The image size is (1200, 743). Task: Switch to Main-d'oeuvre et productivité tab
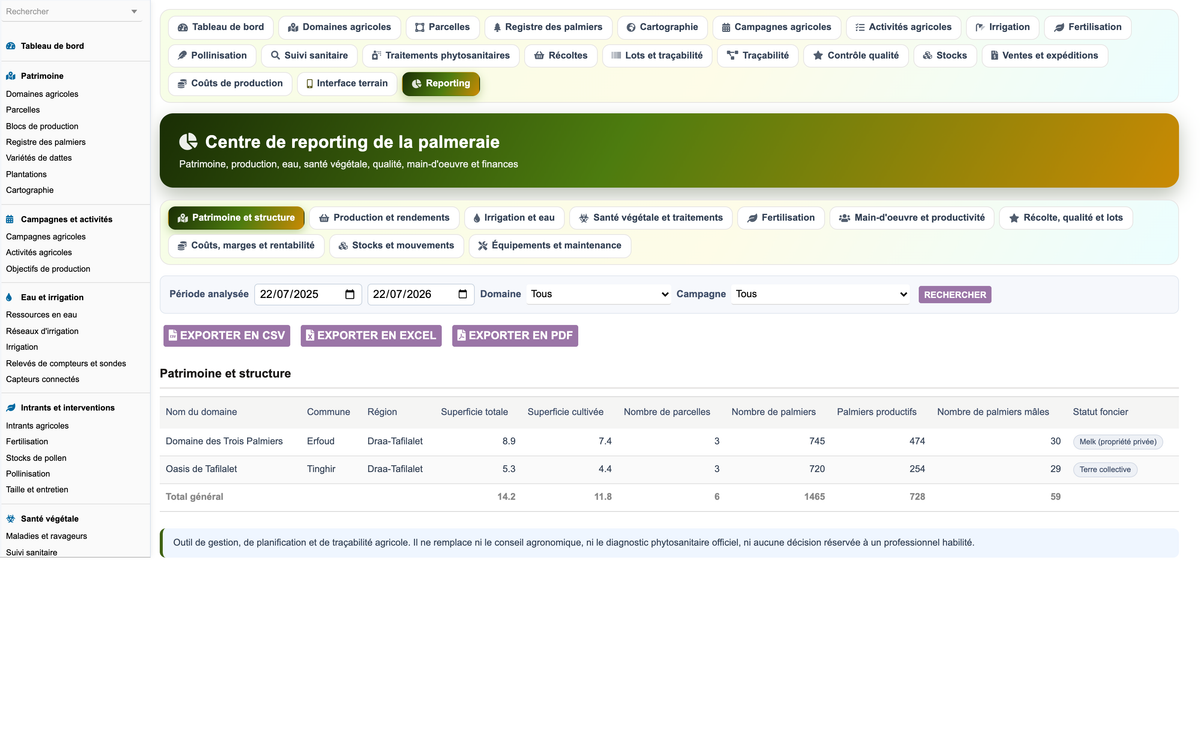click(x=912, y=217)
